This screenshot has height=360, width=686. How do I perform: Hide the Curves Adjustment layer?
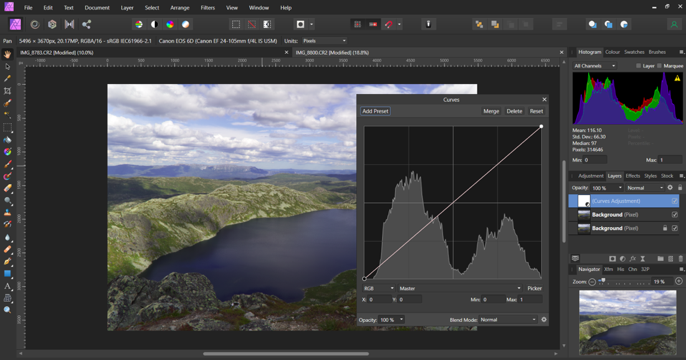tap(675, 201)
